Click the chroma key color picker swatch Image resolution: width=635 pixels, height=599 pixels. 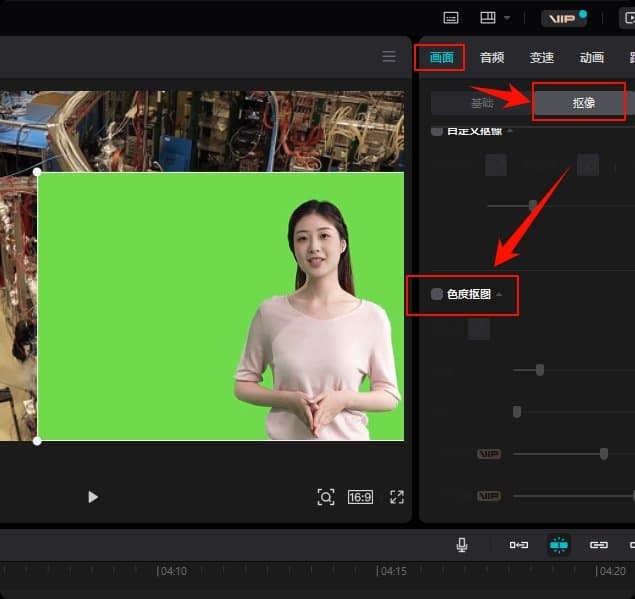point(479,329)
